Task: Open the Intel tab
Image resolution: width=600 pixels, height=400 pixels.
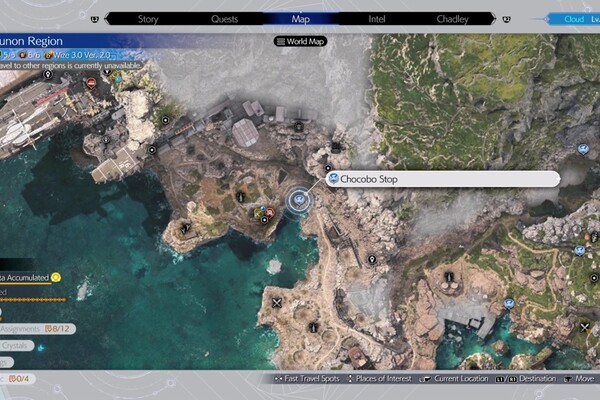Action: pos(377,19)
